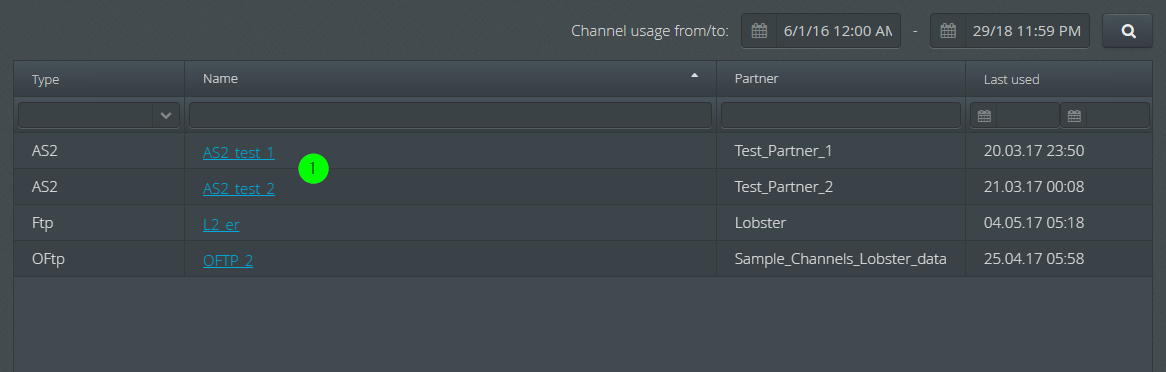Viewport: 1166px width, 372px height.
Task: Expand the Type filter dropdown
Action: pos(166,115)
